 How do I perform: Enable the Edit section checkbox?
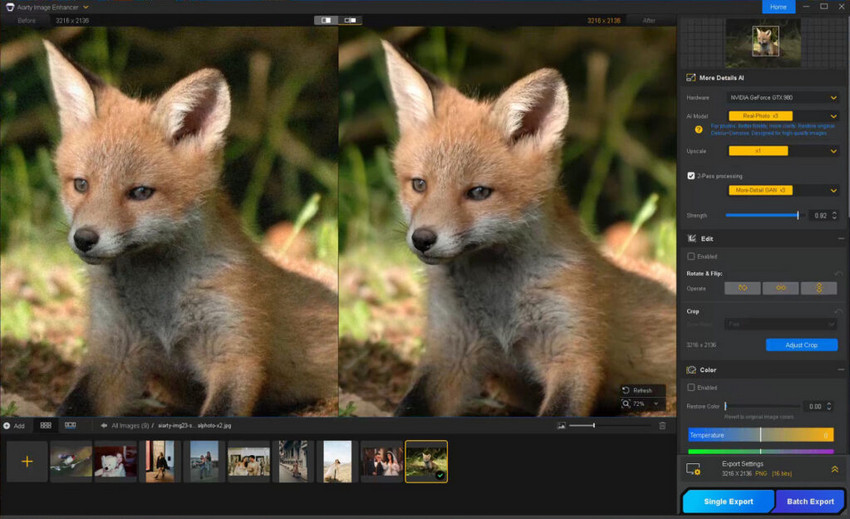point(691,256)
